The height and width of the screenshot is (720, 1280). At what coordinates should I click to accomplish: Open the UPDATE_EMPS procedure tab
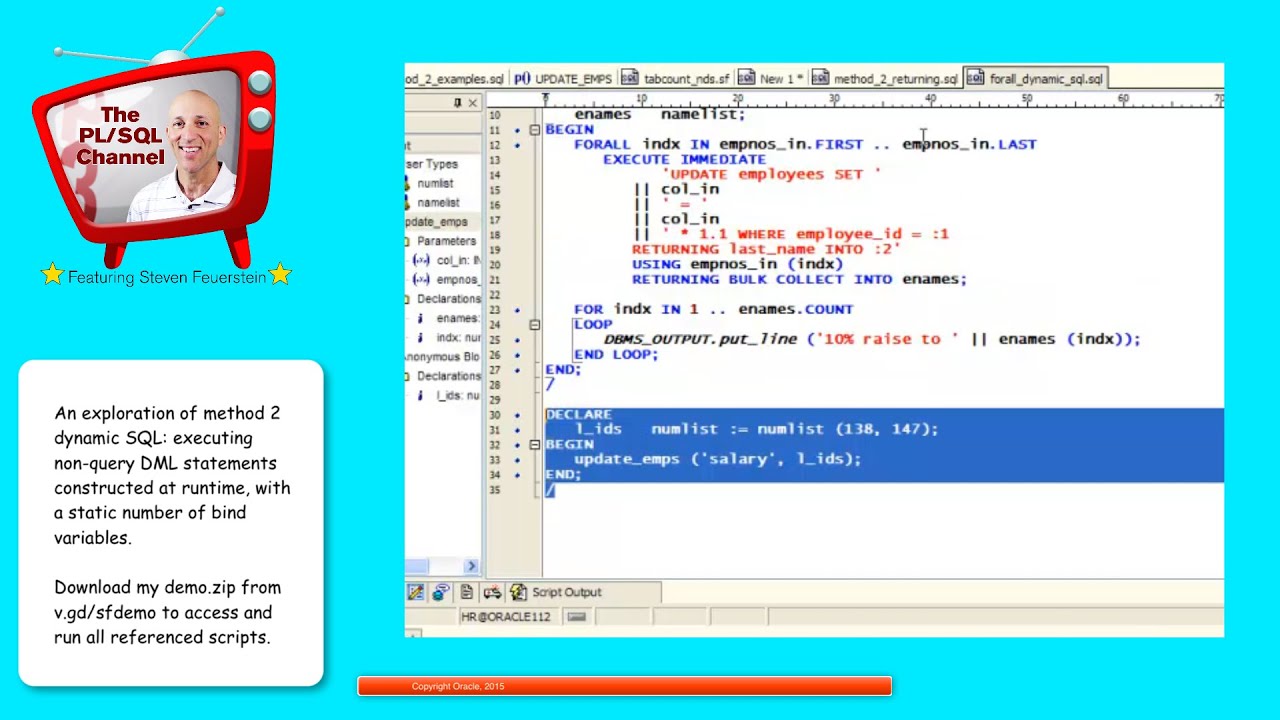coord(563,79)
